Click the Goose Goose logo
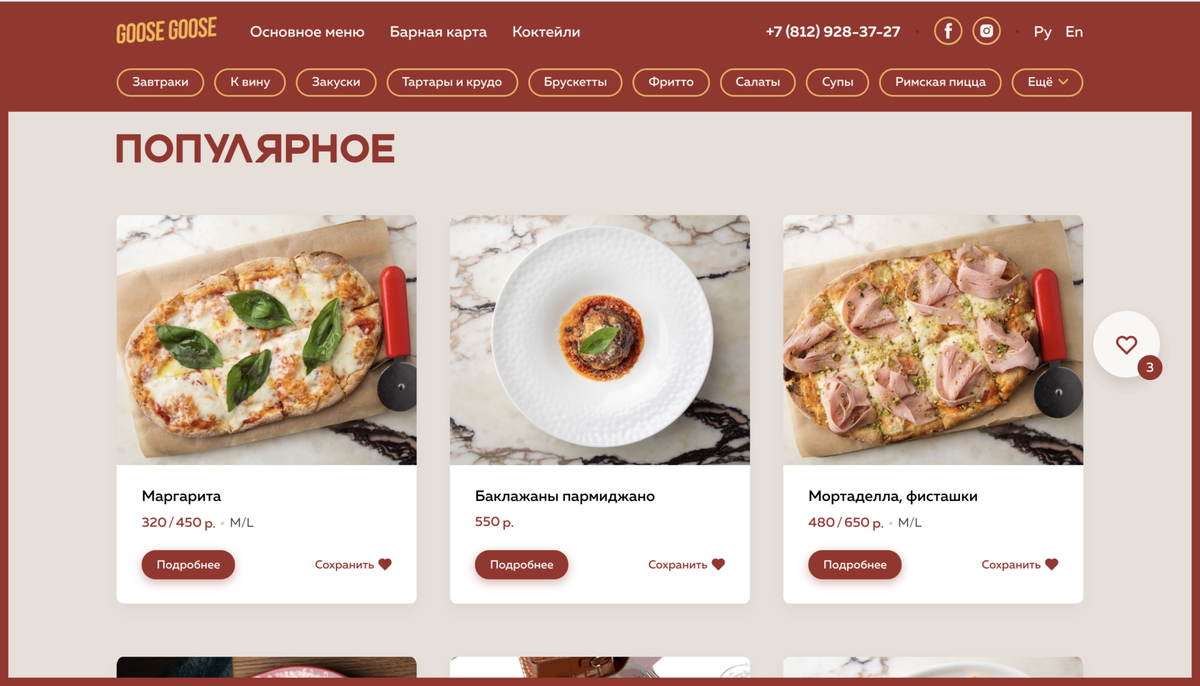 pyautogui.click(x=166, y=31)
